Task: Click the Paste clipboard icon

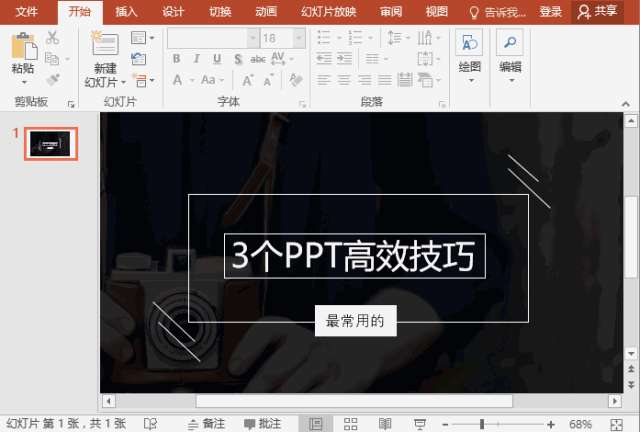Action: tap(24, 46)
